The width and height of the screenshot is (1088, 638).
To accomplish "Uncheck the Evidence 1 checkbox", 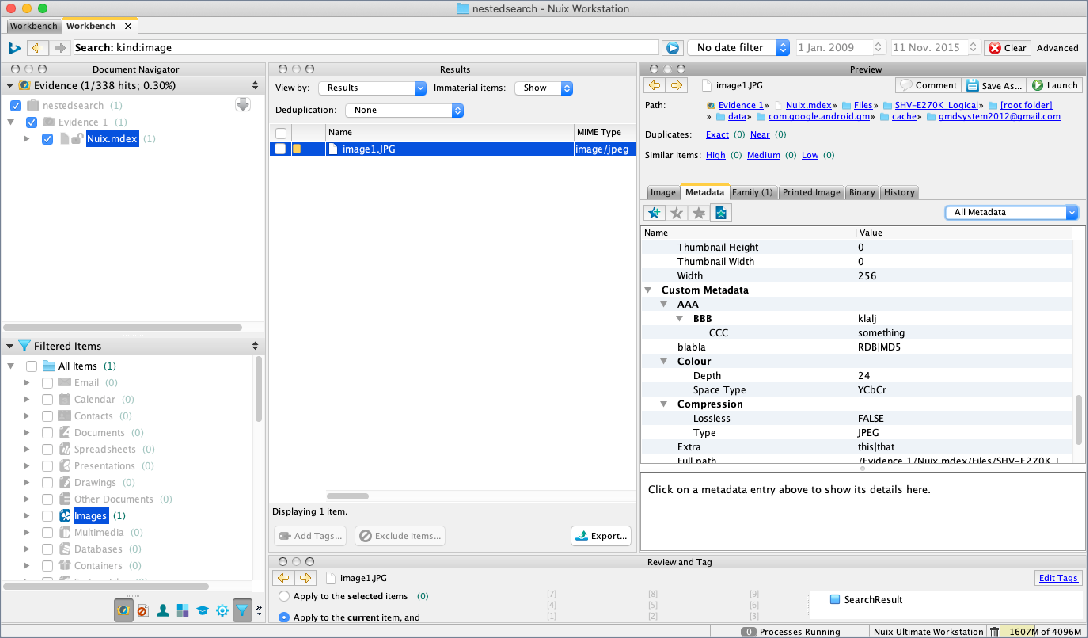I will pos(31,122).
